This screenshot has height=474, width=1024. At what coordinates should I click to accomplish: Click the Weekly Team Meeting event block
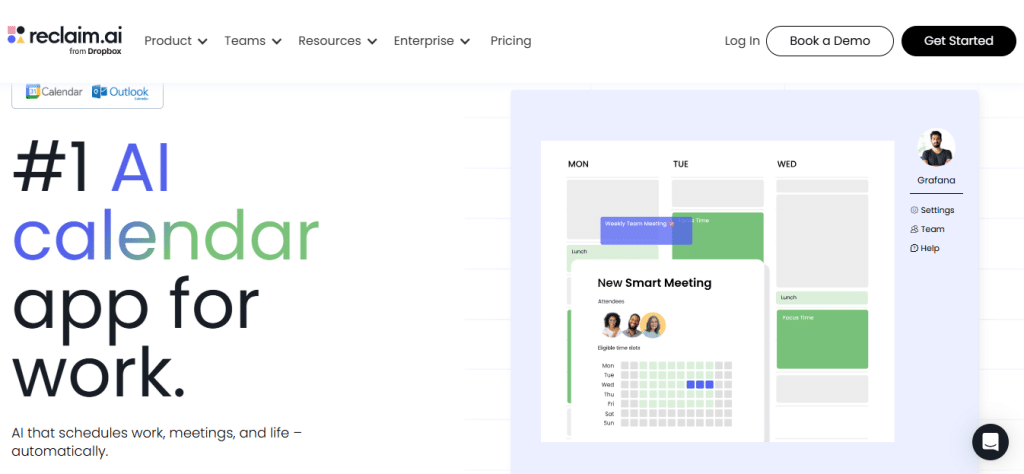pyautogui.click(x=646, y=230)
